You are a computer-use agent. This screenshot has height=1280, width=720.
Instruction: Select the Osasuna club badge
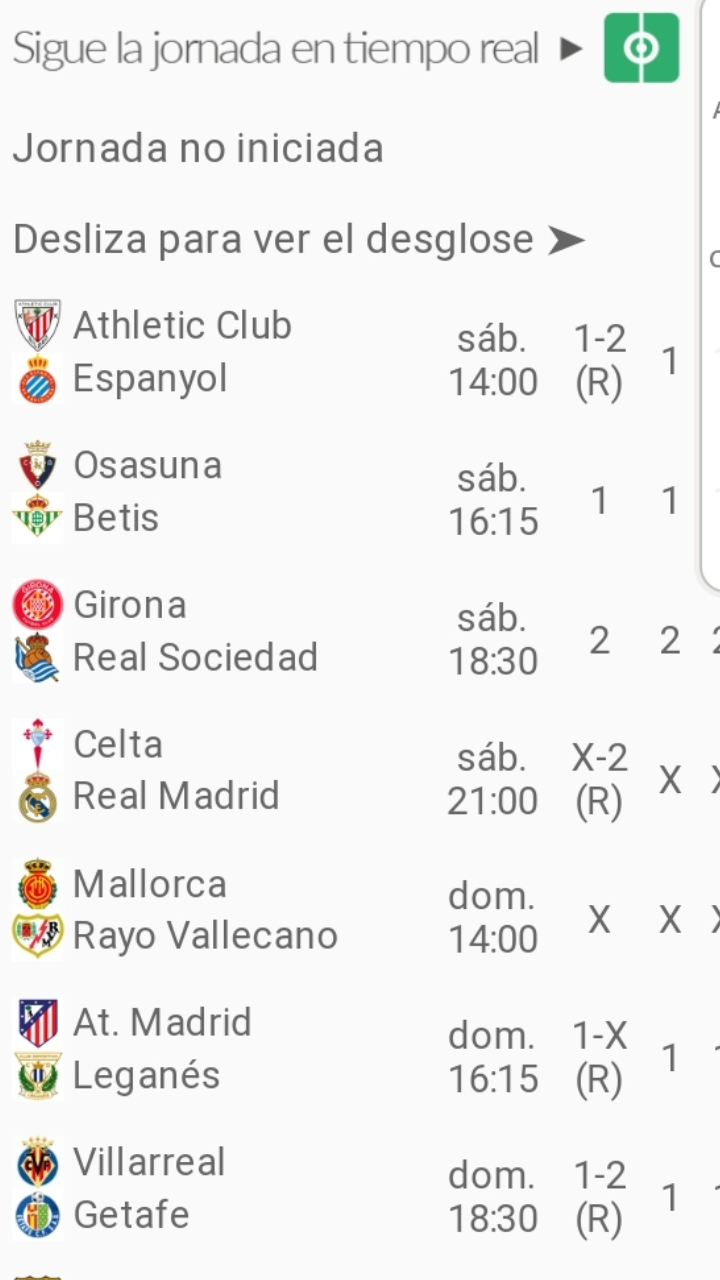38,465
